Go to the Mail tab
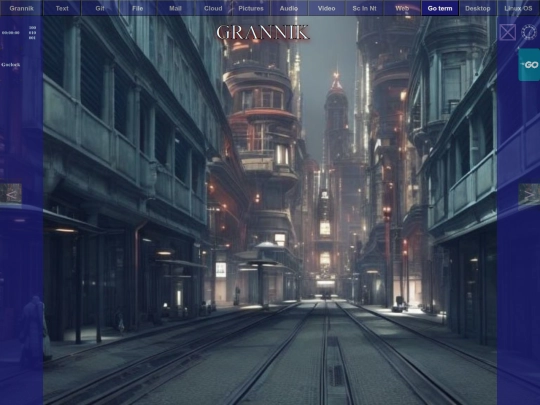Viewport: 540px width, 405px height. point(175,8)
